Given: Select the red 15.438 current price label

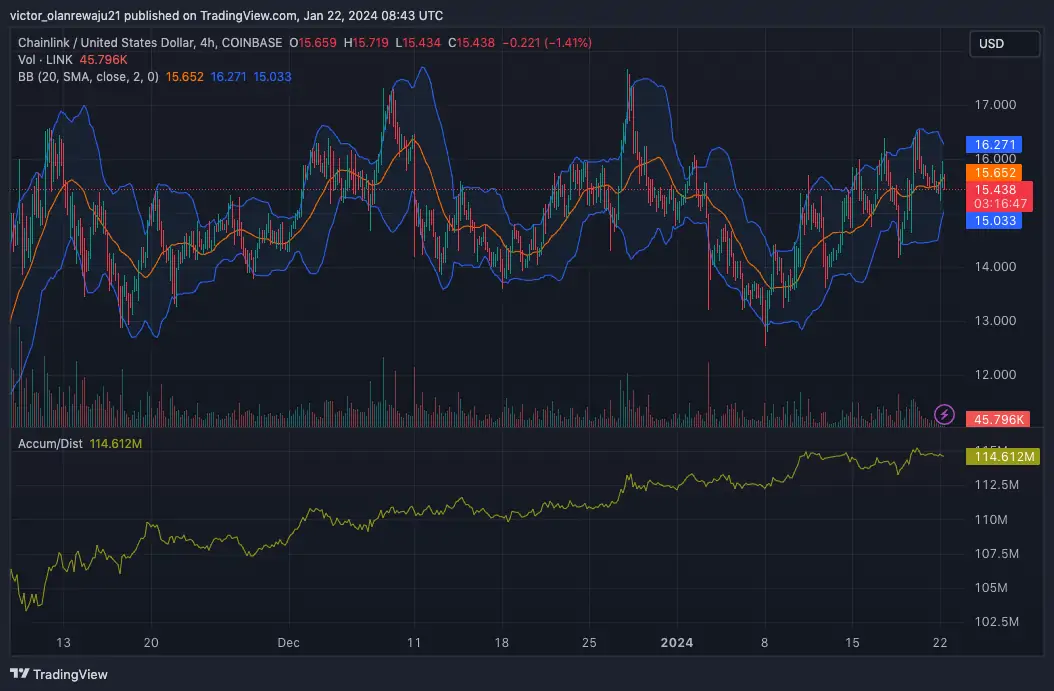Looking at the screenshot, I should click(999, 196).
